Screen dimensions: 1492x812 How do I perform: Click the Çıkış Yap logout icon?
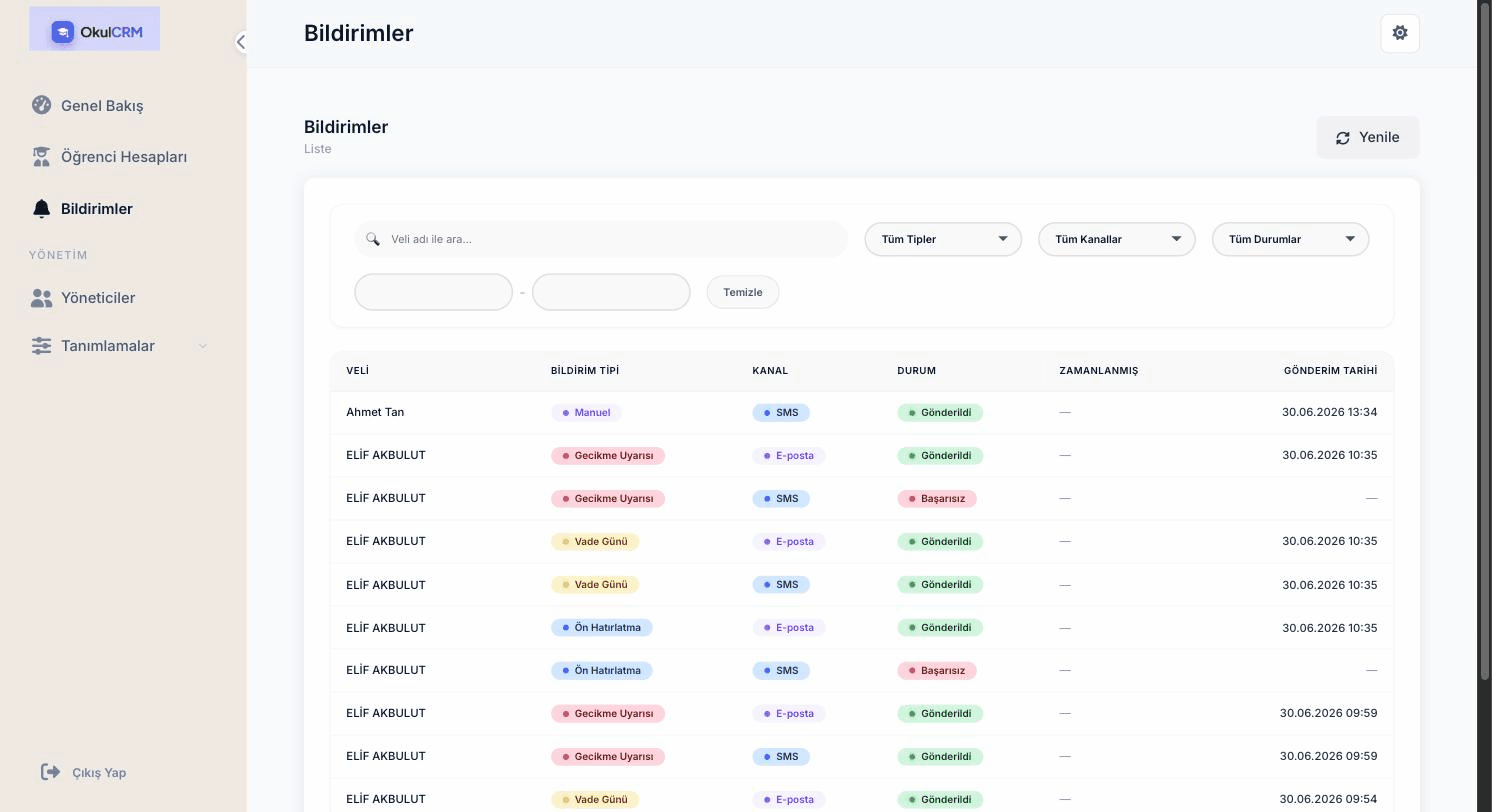coord(50,771)
